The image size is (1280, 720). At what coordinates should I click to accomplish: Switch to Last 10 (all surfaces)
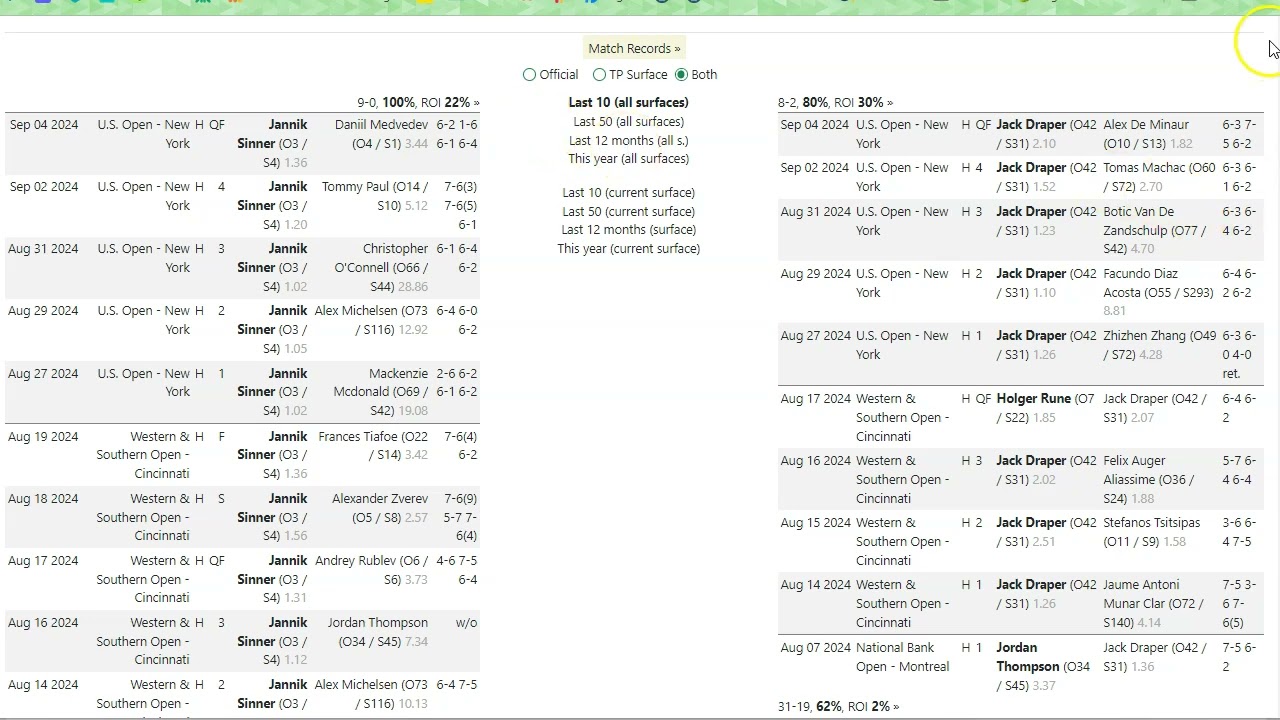tap(628, 102)
